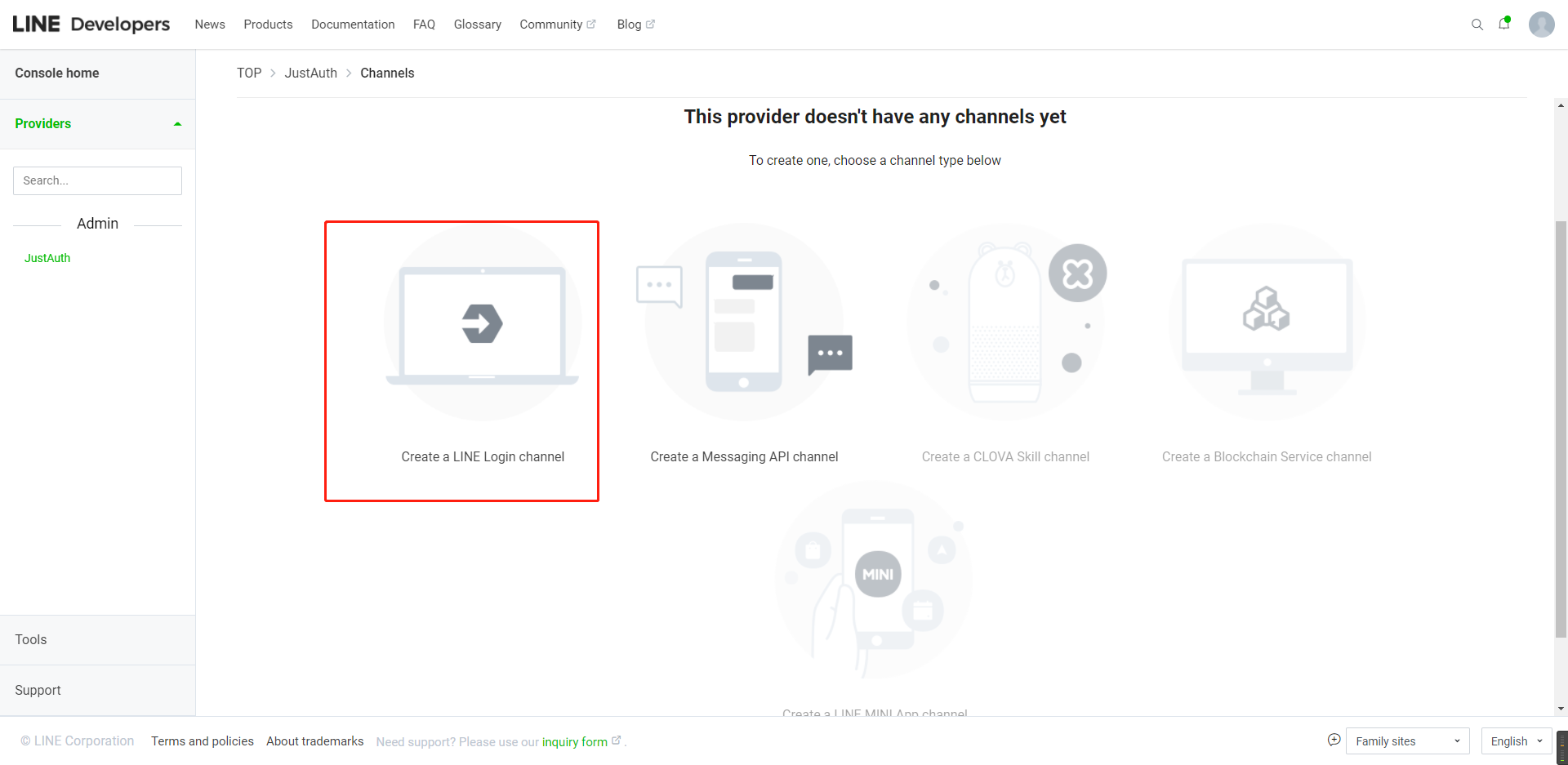Click Create a Messaging API channel label

744,457
